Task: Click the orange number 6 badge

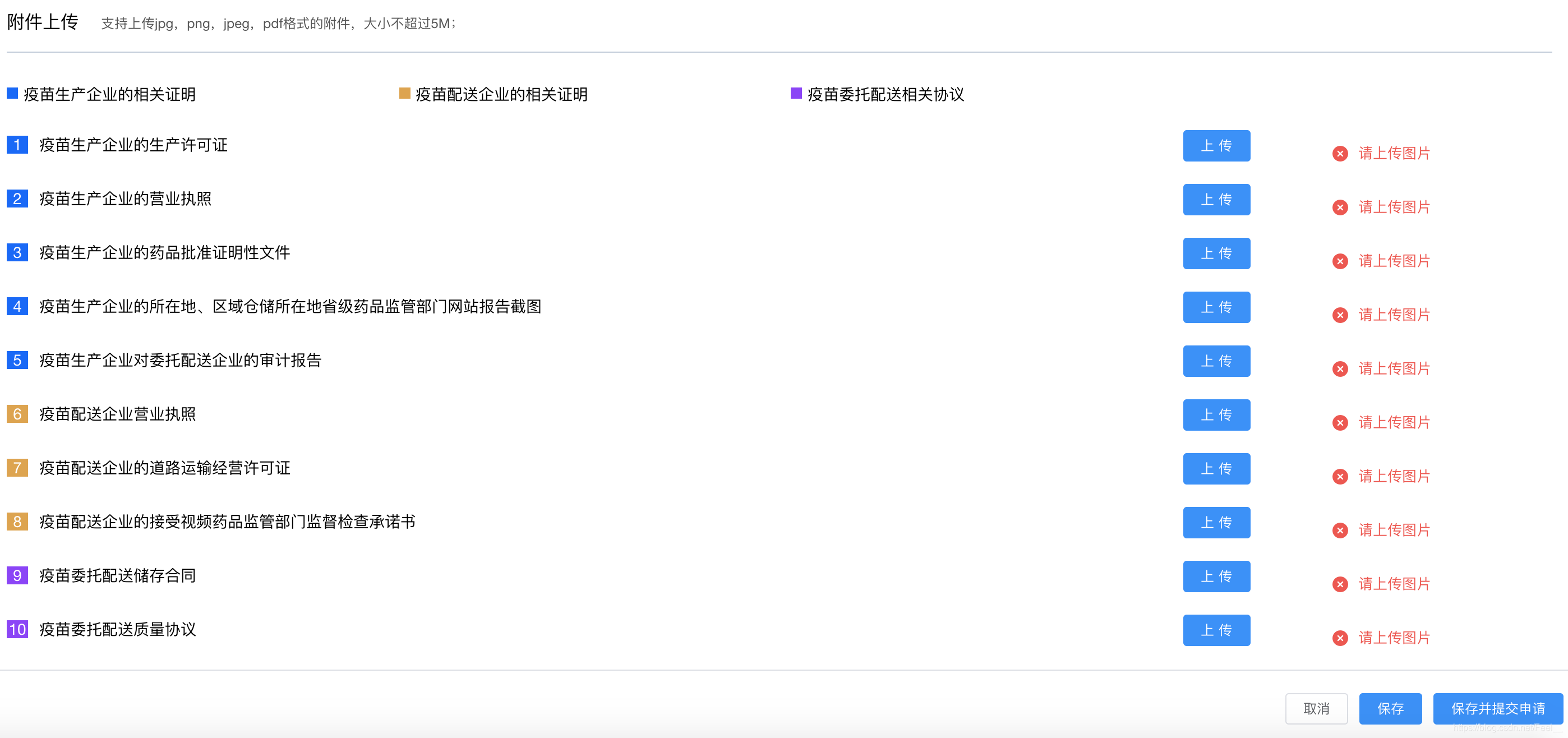Action: coord(17,414)
